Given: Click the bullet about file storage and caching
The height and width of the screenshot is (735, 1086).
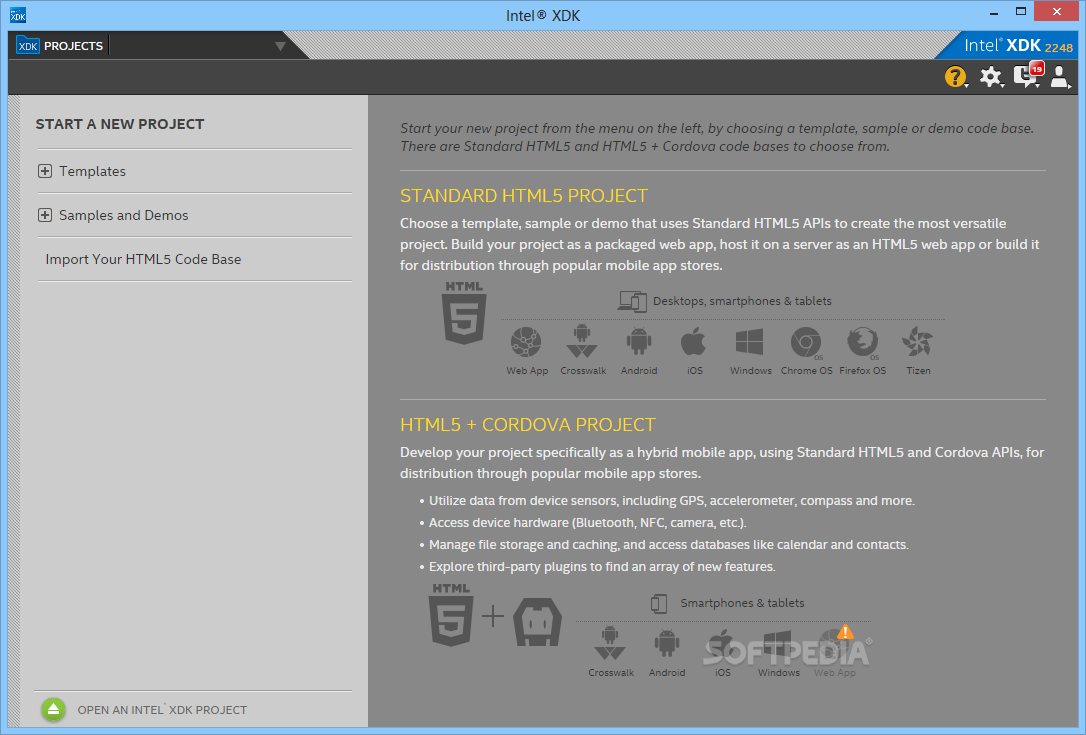Looking at the screenshot, I should coord(668,544).
